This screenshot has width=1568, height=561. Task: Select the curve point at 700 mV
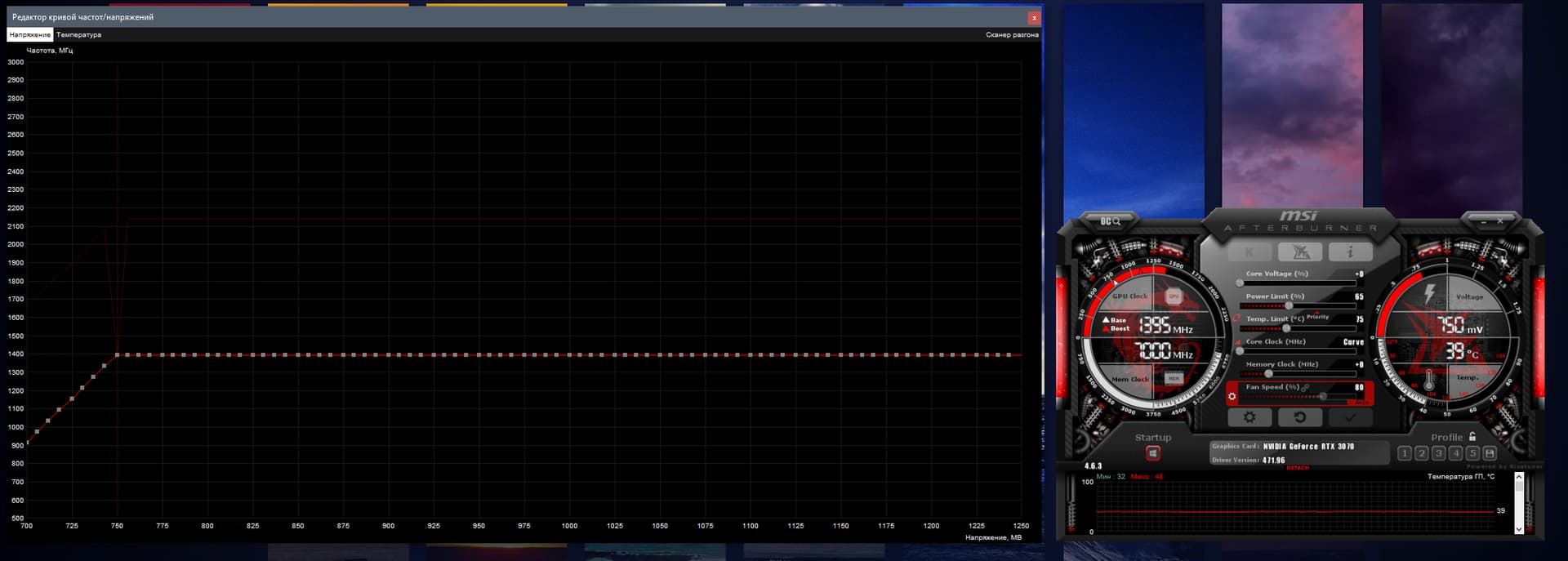pyautogui.click(x=27, y=443)
